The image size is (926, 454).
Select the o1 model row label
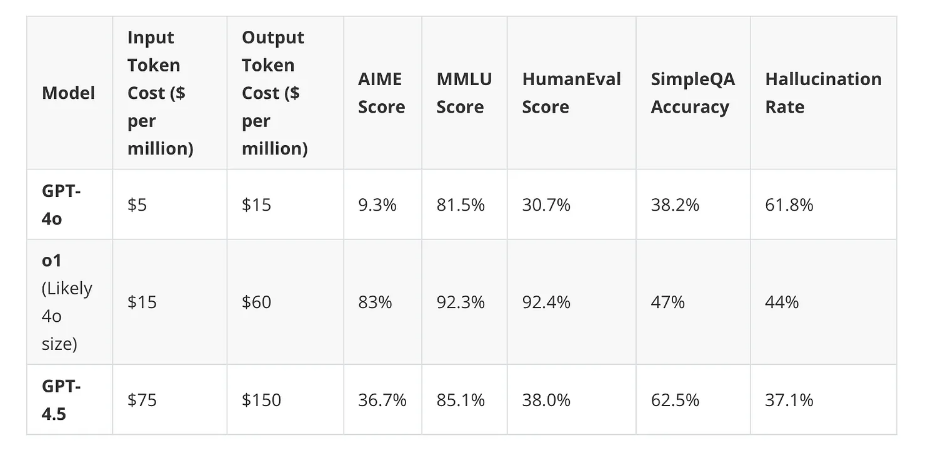66,302
